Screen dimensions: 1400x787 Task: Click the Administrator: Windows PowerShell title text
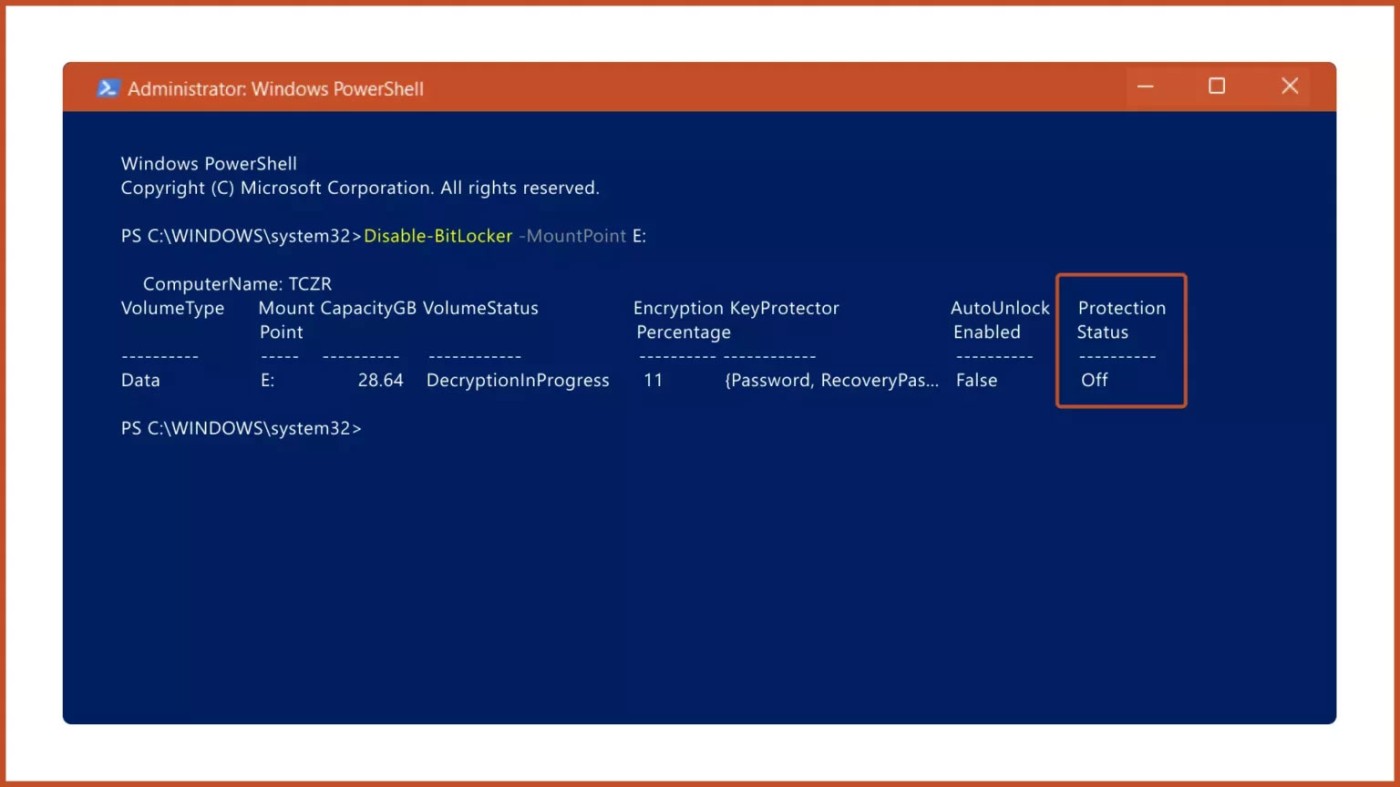(275, 89)
